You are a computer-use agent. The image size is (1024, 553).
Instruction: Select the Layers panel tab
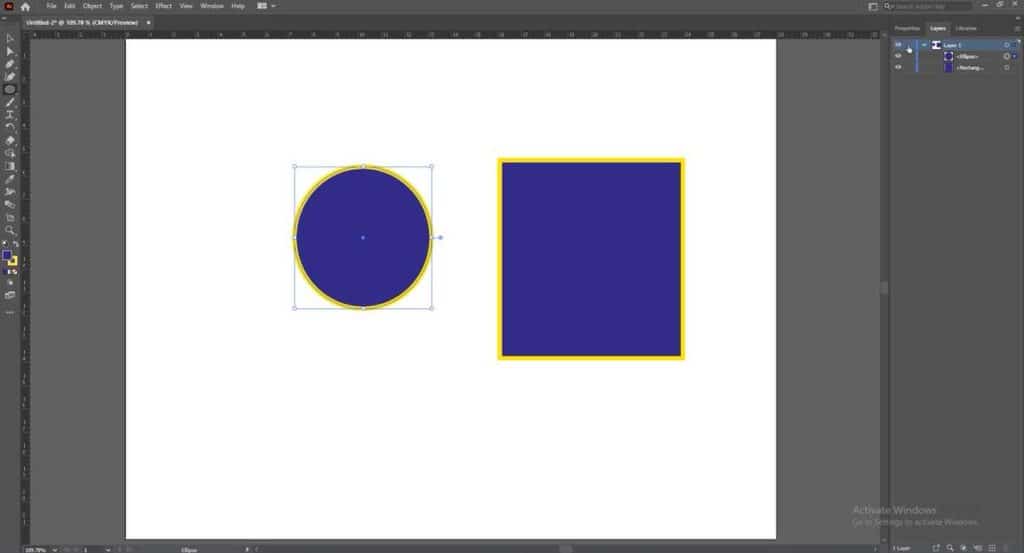[938, 28]
